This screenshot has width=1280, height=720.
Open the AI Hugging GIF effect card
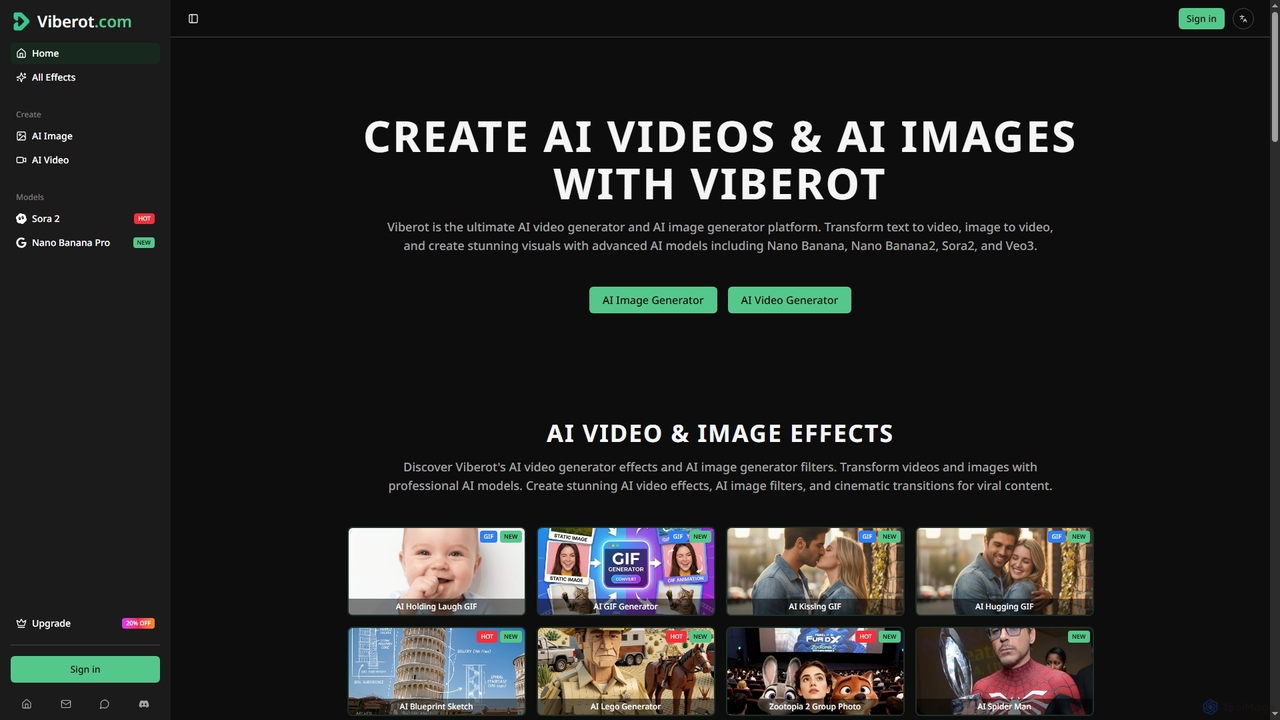[x=1005, y=571]
